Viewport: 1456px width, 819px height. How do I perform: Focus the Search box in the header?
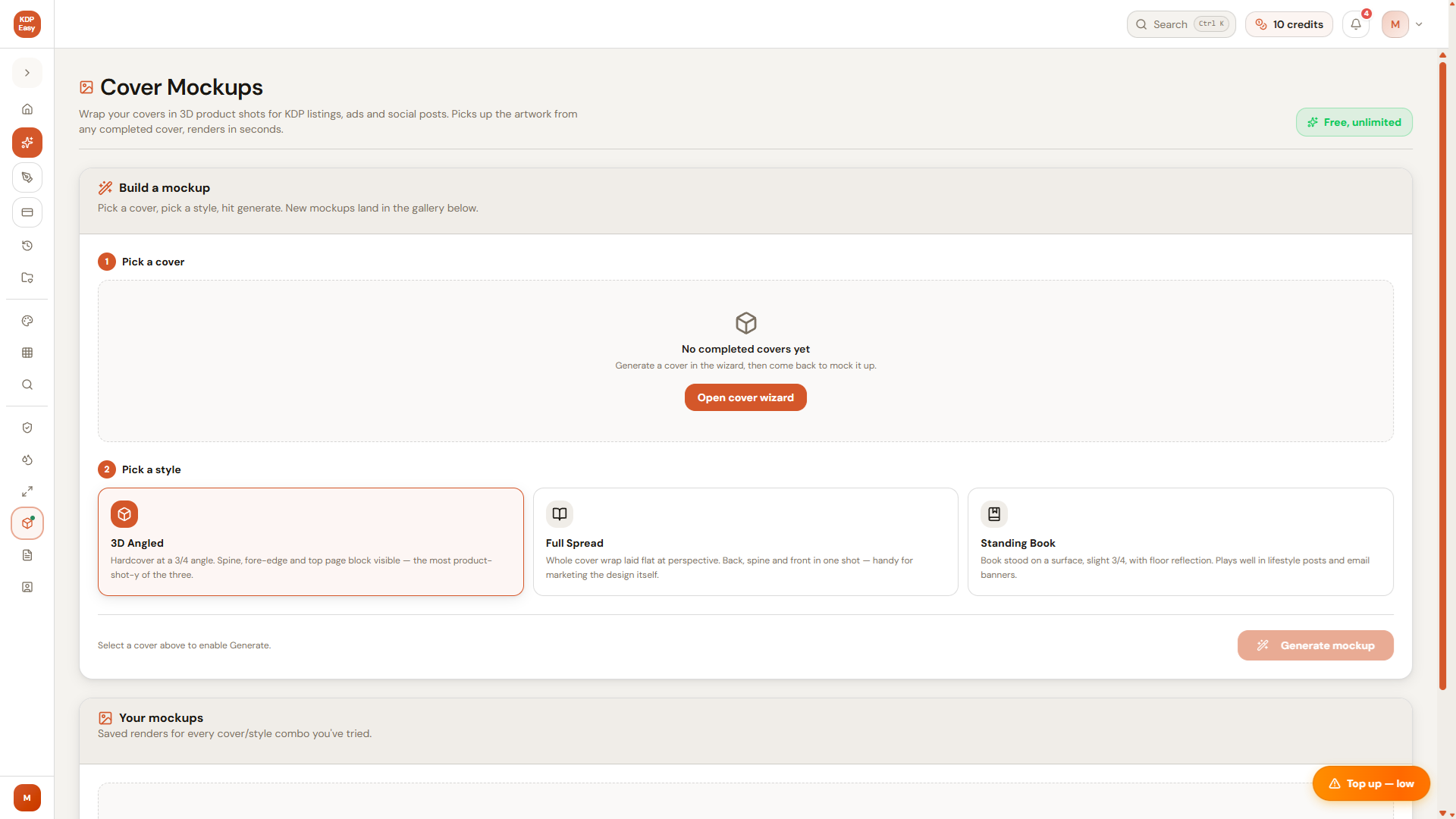coord(1181,24)
